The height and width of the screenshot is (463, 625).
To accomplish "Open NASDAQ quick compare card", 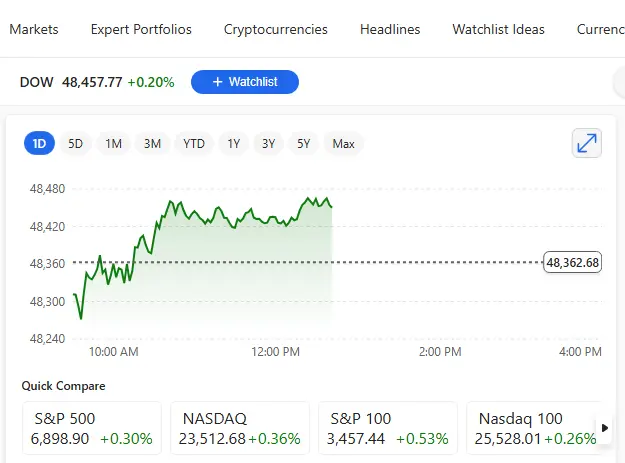I will pos(239,429).
